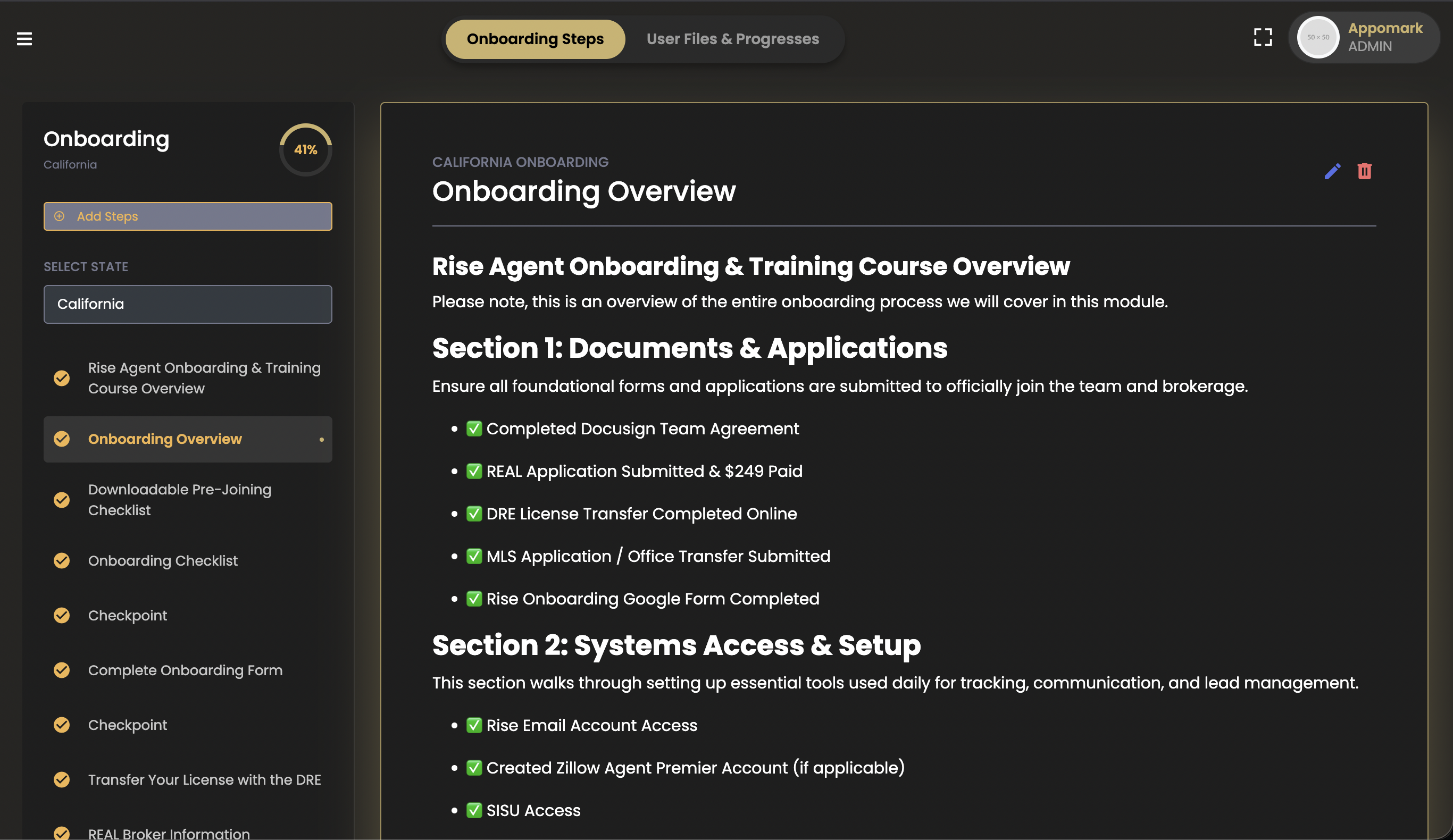Image resolution: width=1453 pixels, height=840 pixels.
Task: Open the first Checkpoint step
Action: pos(128,615)
